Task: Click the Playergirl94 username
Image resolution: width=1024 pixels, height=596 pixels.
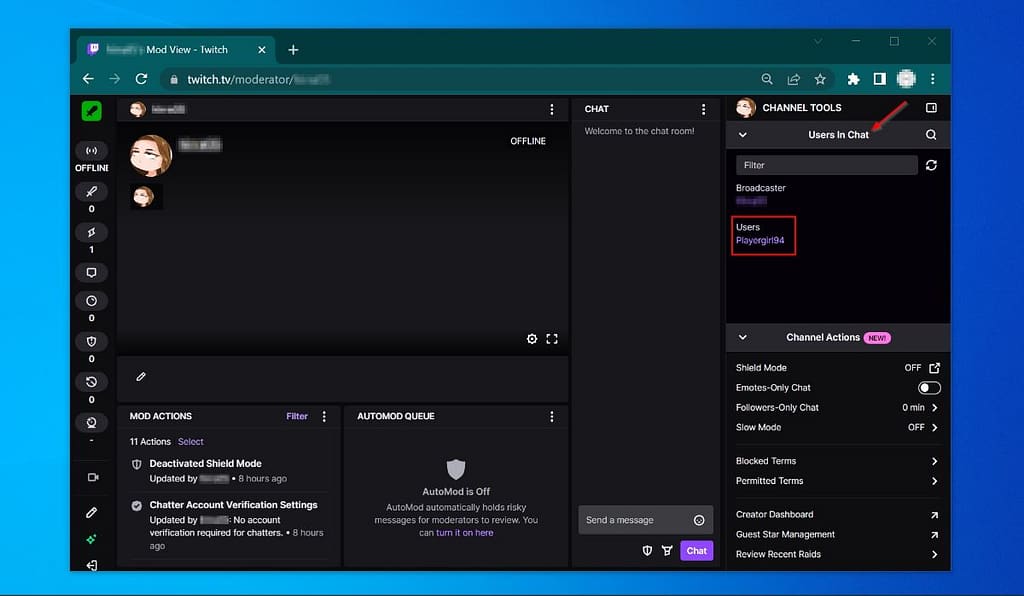Action: pos(760,240)
